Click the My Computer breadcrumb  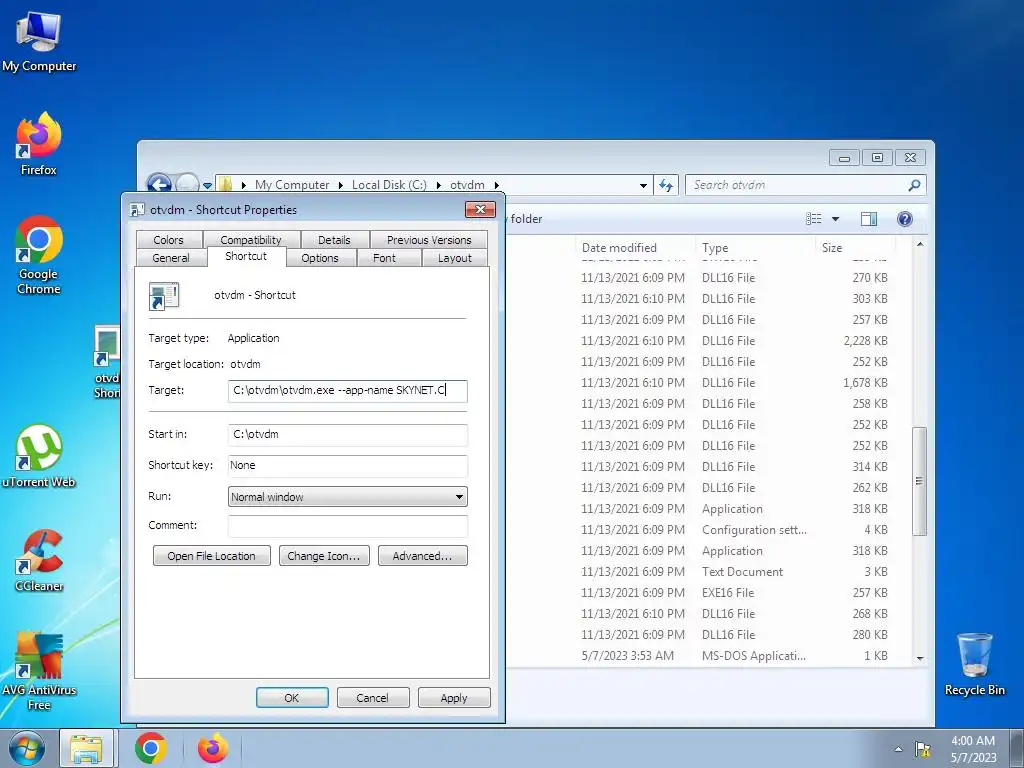[292, 185]
